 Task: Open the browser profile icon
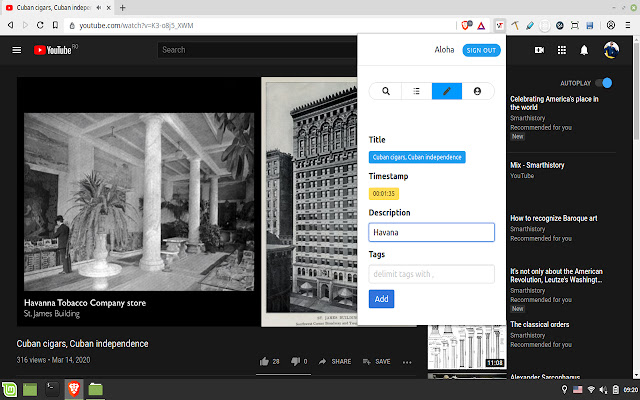pos(611,25)
